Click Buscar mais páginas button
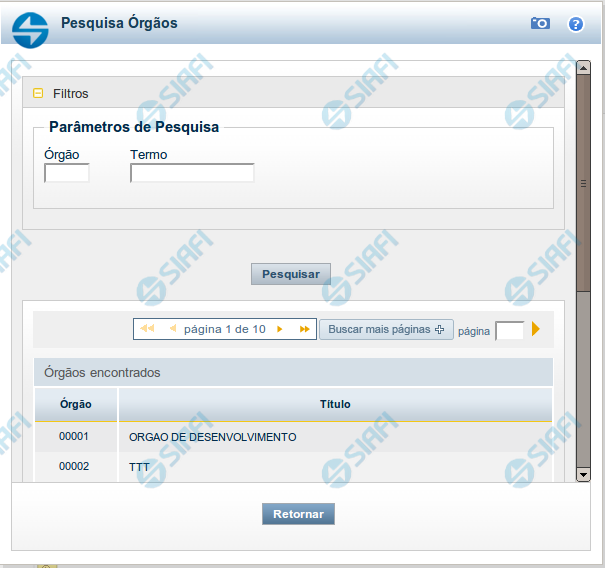The width and height of the screenshot is (605, 568). [x=386, y=329]
